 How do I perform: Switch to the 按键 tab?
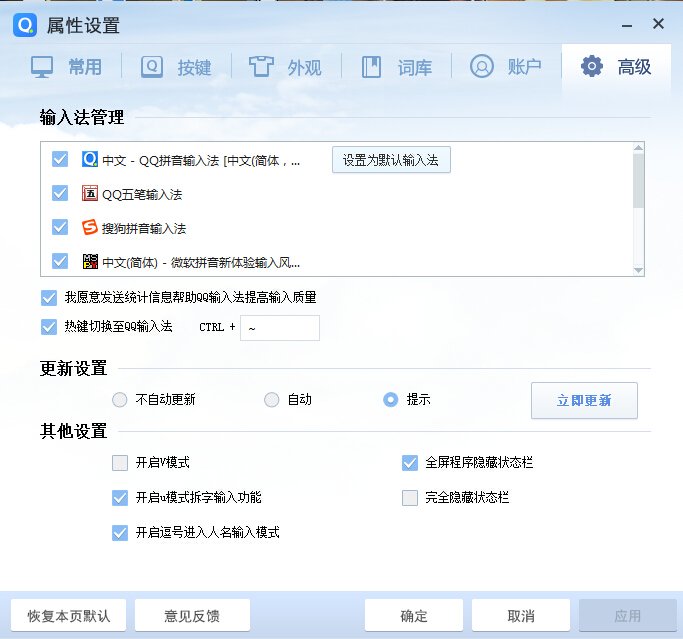tap(177, 67)
